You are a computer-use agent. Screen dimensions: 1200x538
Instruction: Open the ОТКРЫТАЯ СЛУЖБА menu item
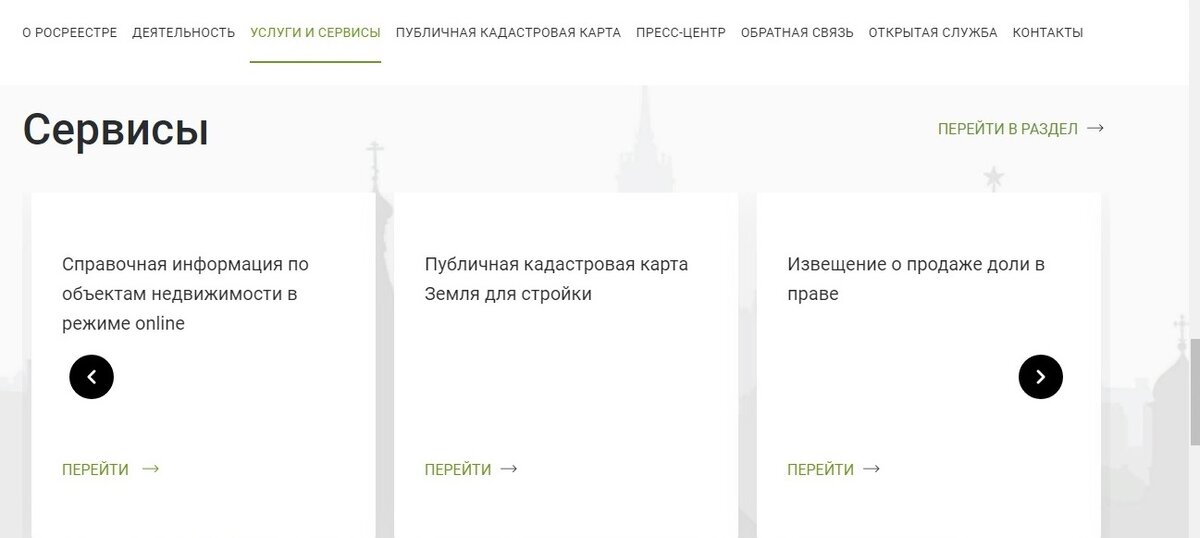(933, 32)
